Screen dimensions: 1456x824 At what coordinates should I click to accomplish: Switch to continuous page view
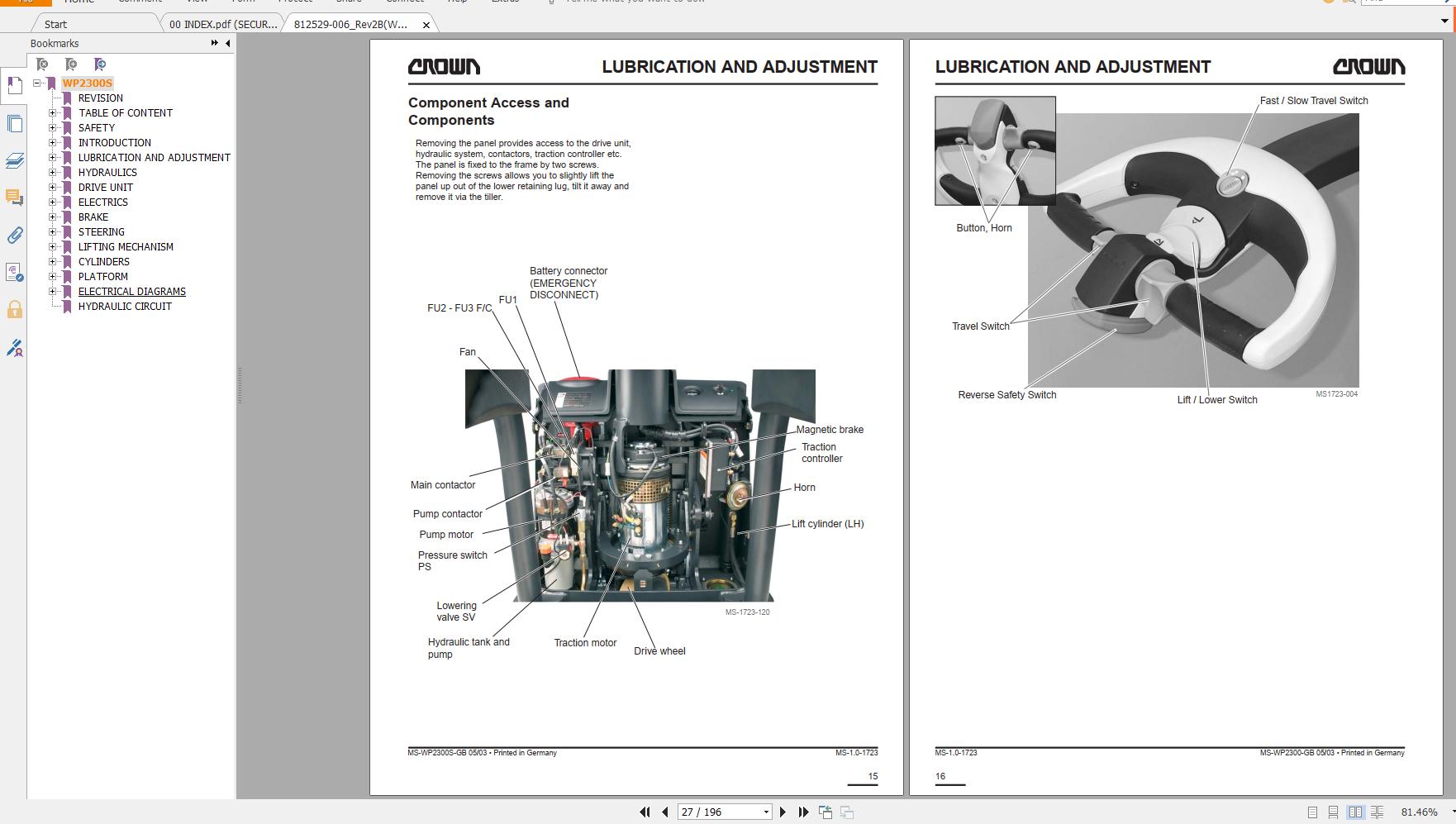(1333, 812)
